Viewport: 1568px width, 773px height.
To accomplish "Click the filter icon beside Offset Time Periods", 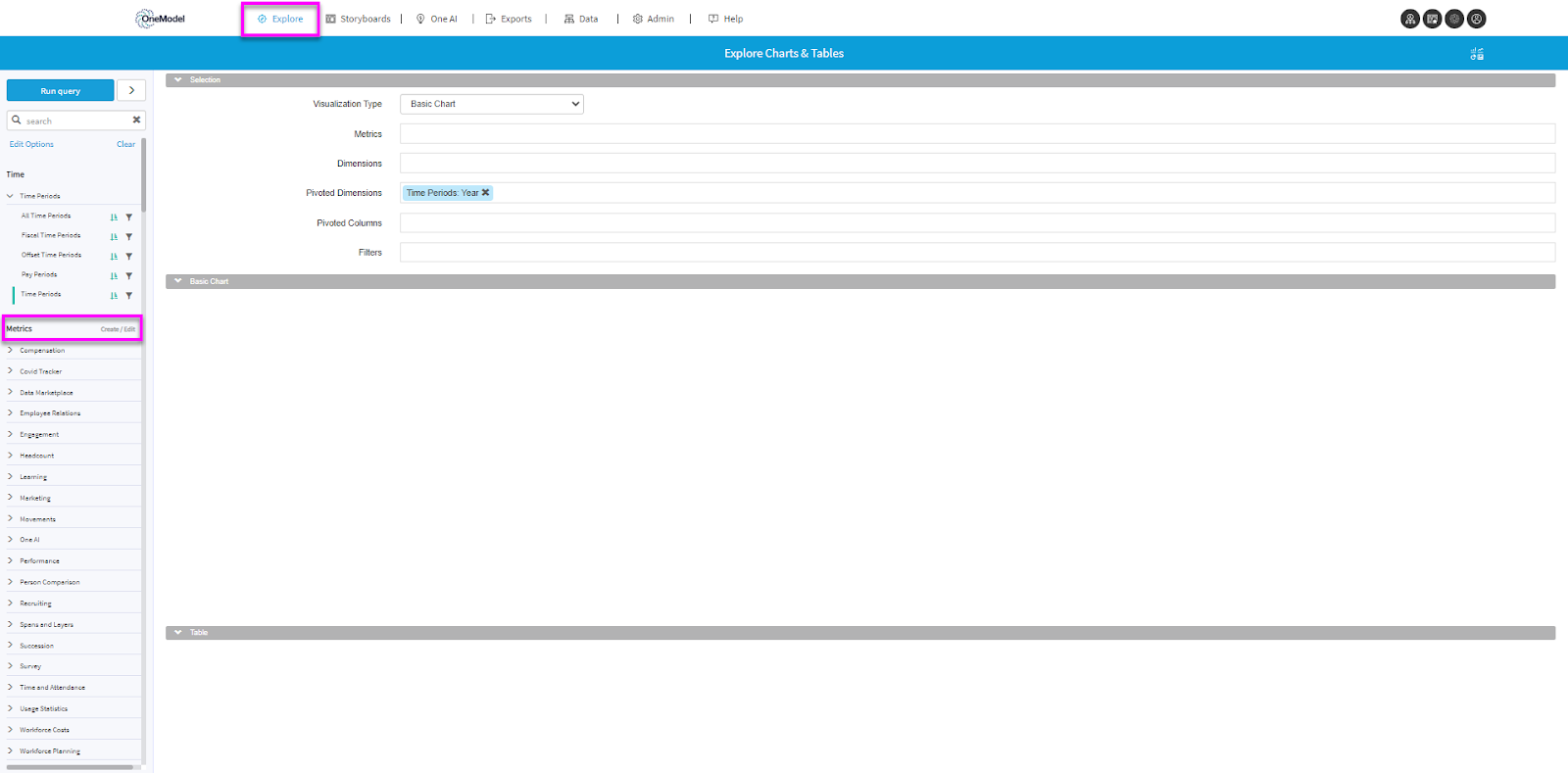I will (129, 257).
